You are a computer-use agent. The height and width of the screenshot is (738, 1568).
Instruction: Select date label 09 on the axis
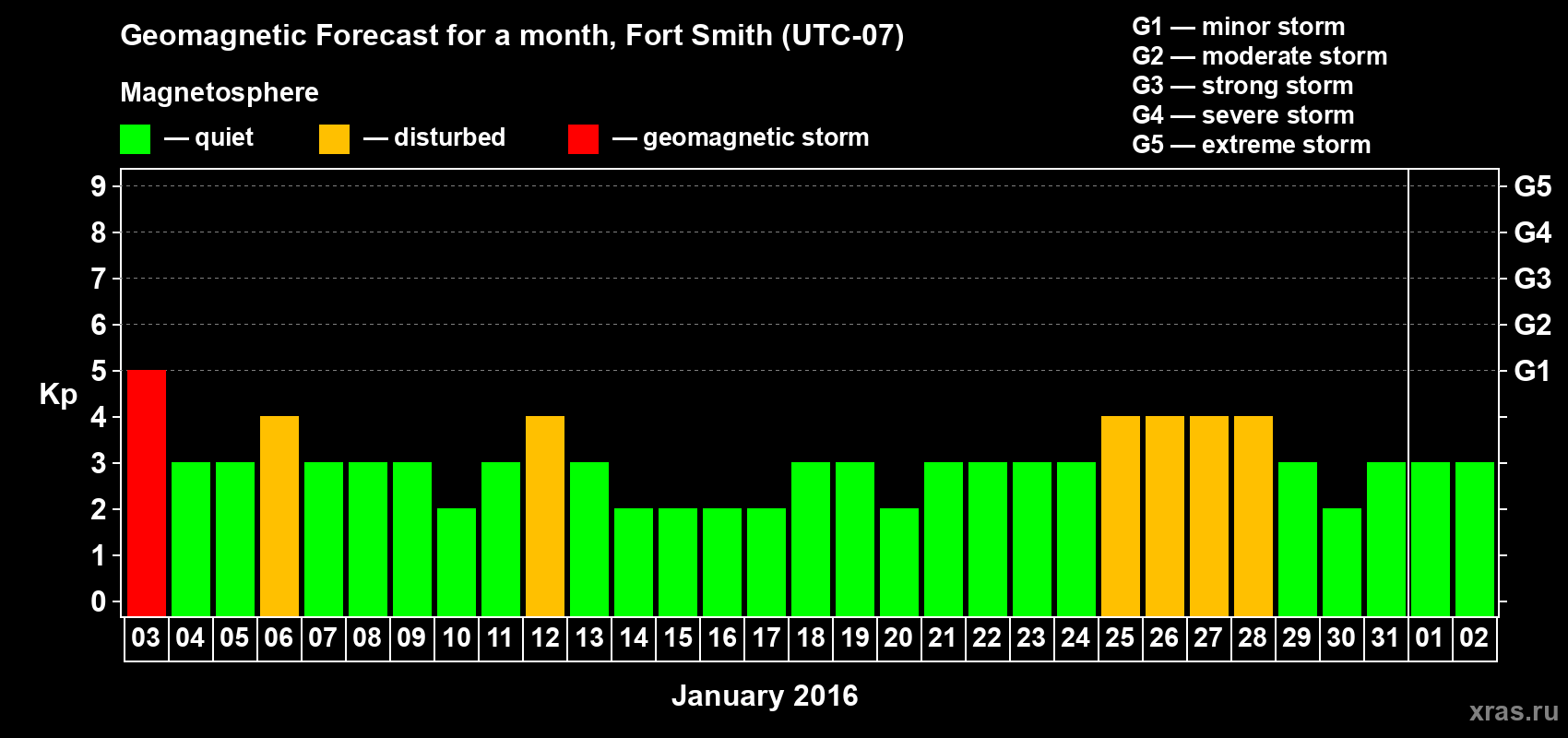coord(411,638)
